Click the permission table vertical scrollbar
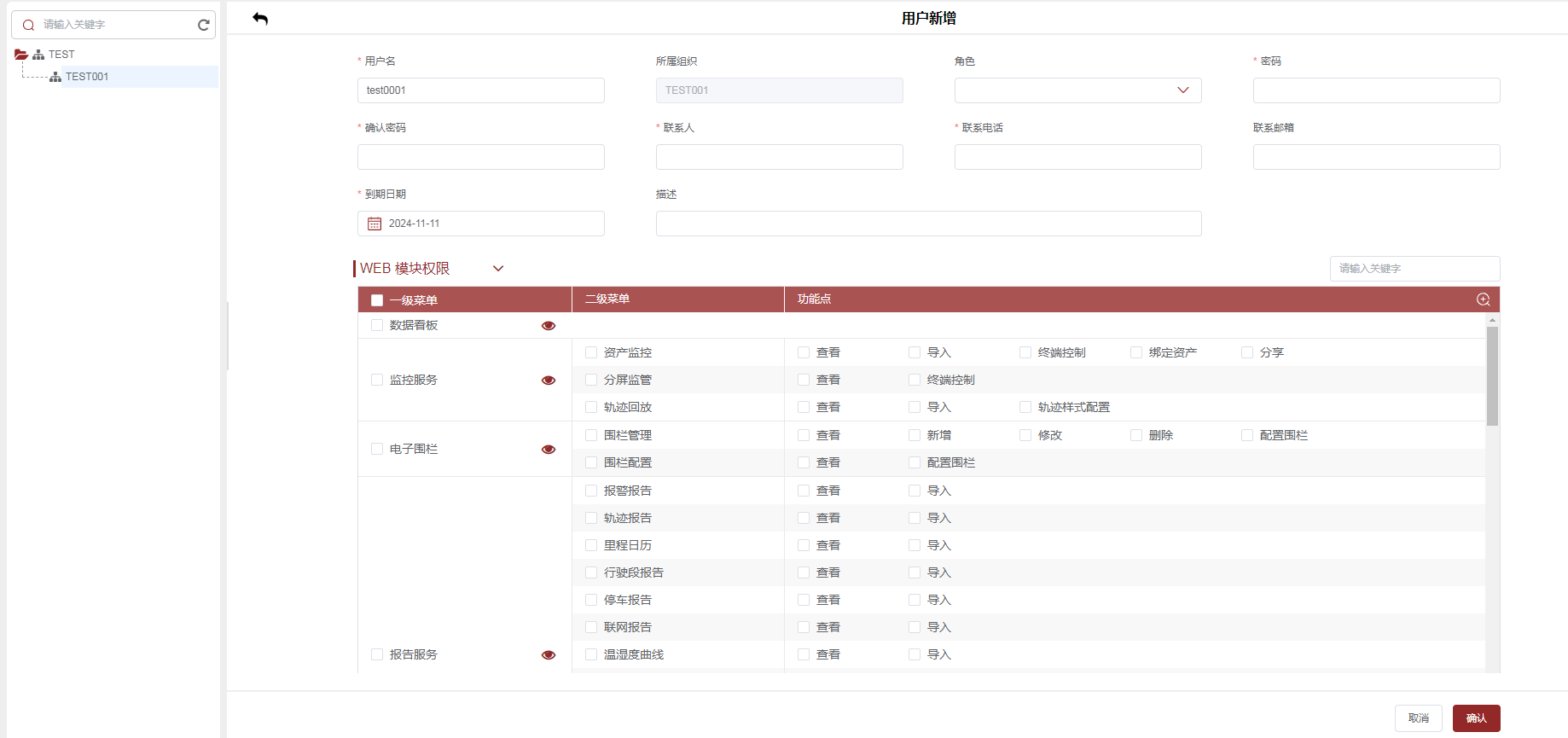The width and height of the screenshot is (1568, 738). pyautogui.click(x=1492, y=375)
